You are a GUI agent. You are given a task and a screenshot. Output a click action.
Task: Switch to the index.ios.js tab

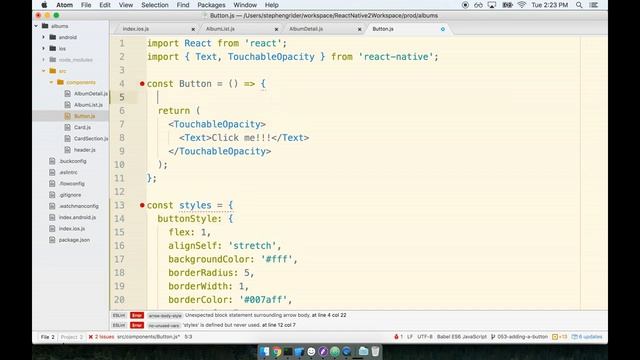[136, 29]
